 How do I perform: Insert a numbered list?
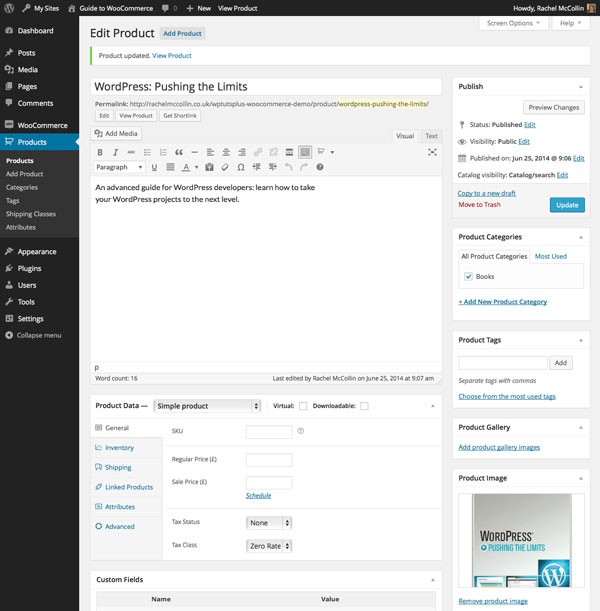(x=163, y=152)
